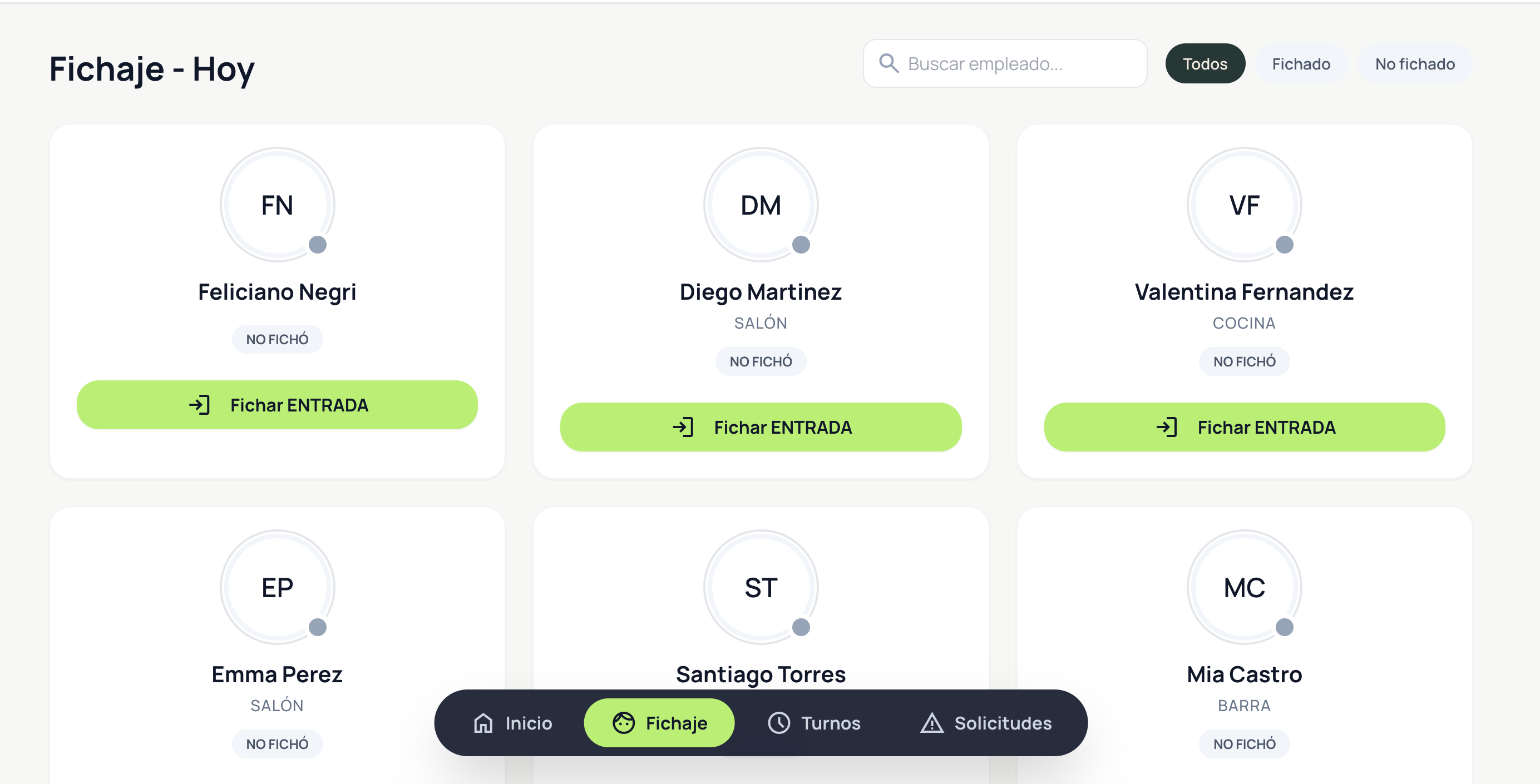Click the entry arrow icon on Diego Martinez's button

pos(683,427)
